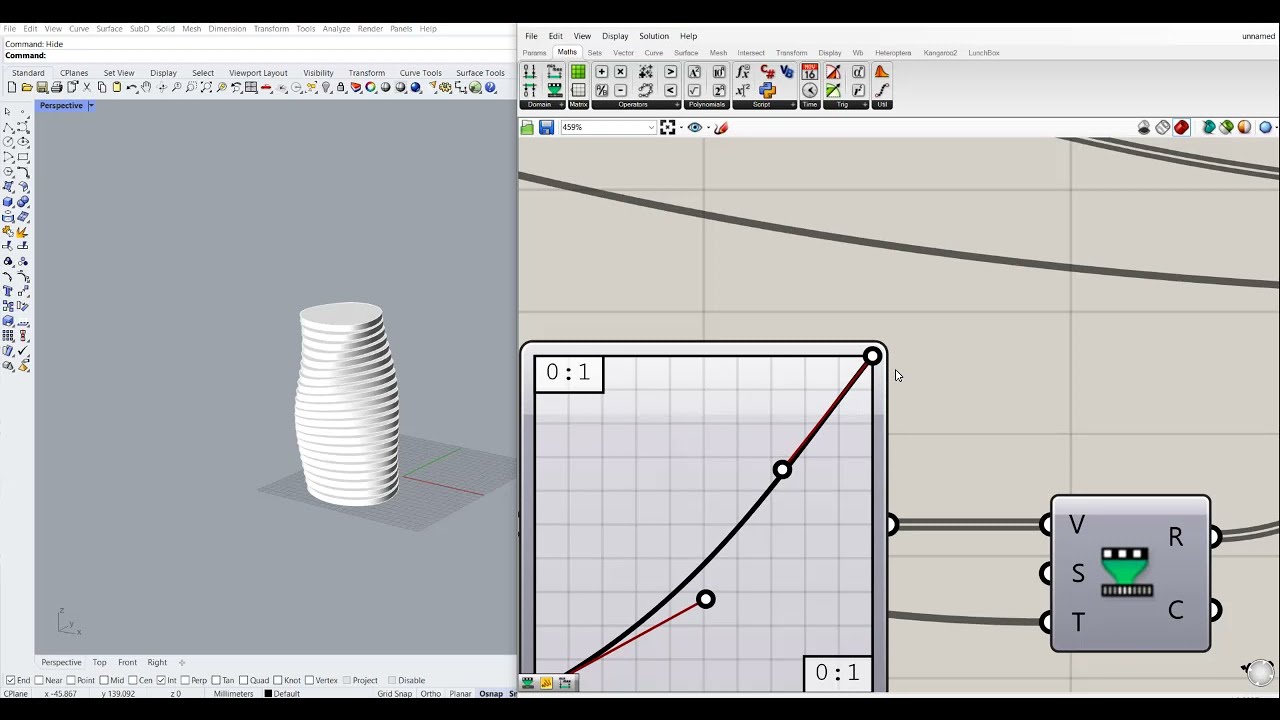
Task: Click the Rhino New file icon
Action: coord(12,88)
